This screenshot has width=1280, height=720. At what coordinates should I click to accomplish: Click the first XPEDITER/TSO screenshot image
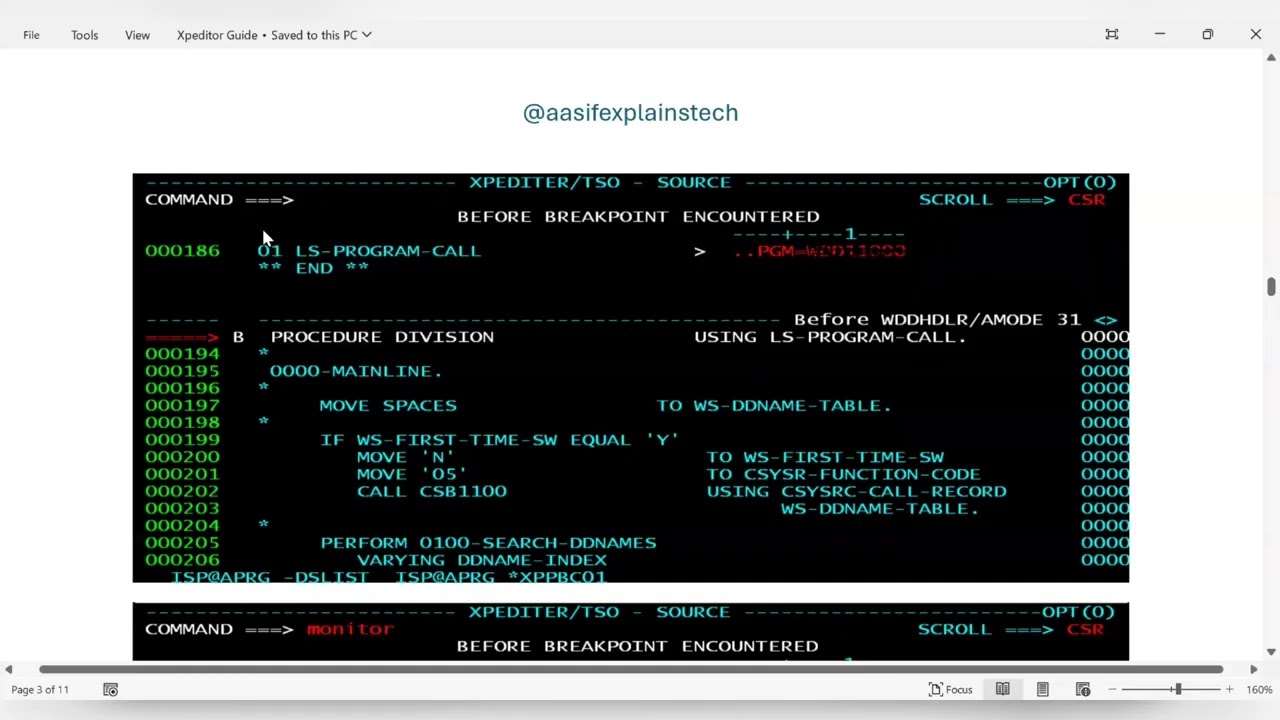tap(631, 378)
